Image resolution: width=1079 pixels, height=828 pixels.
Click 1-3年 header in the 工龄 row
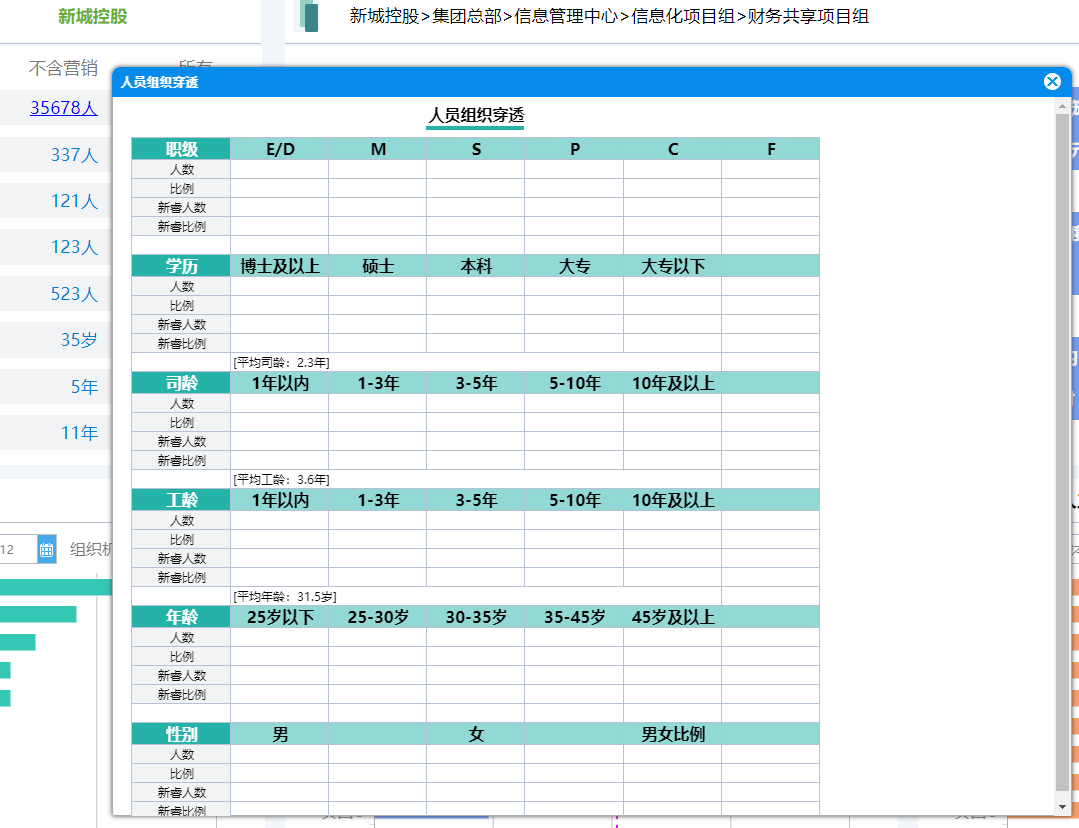(378, 500)
